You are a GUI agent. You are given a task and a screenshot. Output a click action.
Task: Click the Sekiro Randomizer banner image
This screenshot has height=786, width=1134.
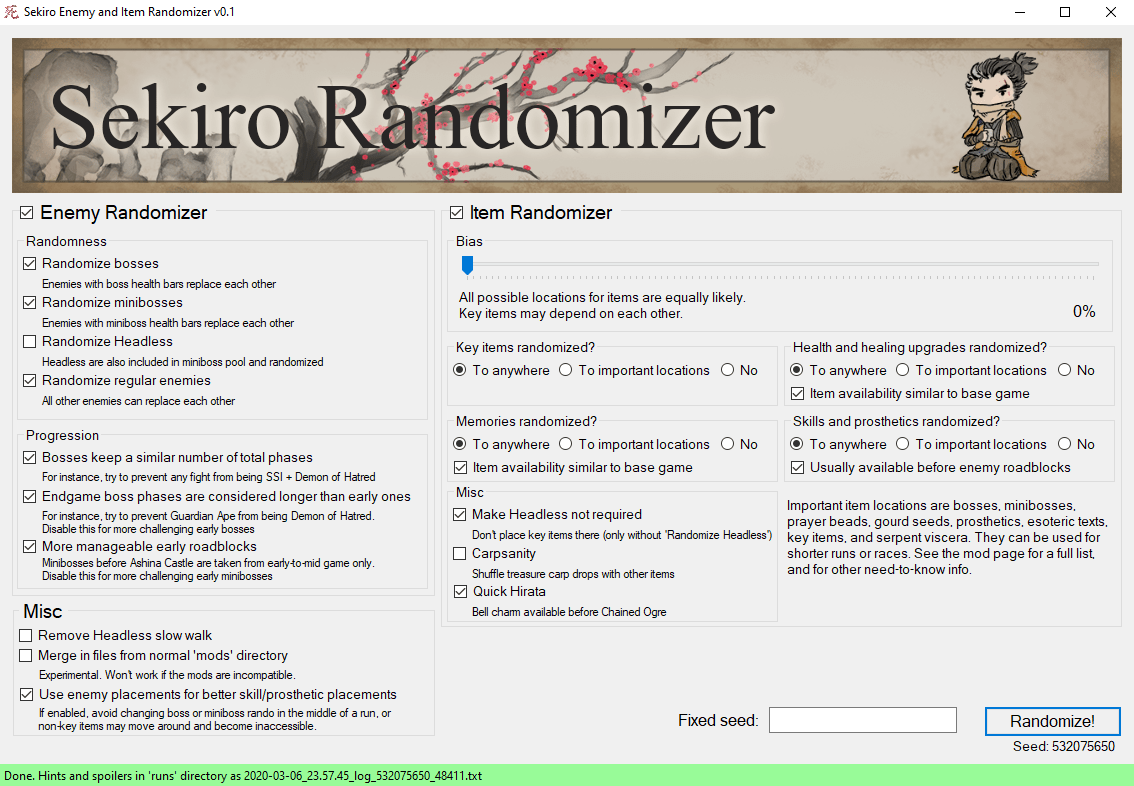(x=567, y=116)
